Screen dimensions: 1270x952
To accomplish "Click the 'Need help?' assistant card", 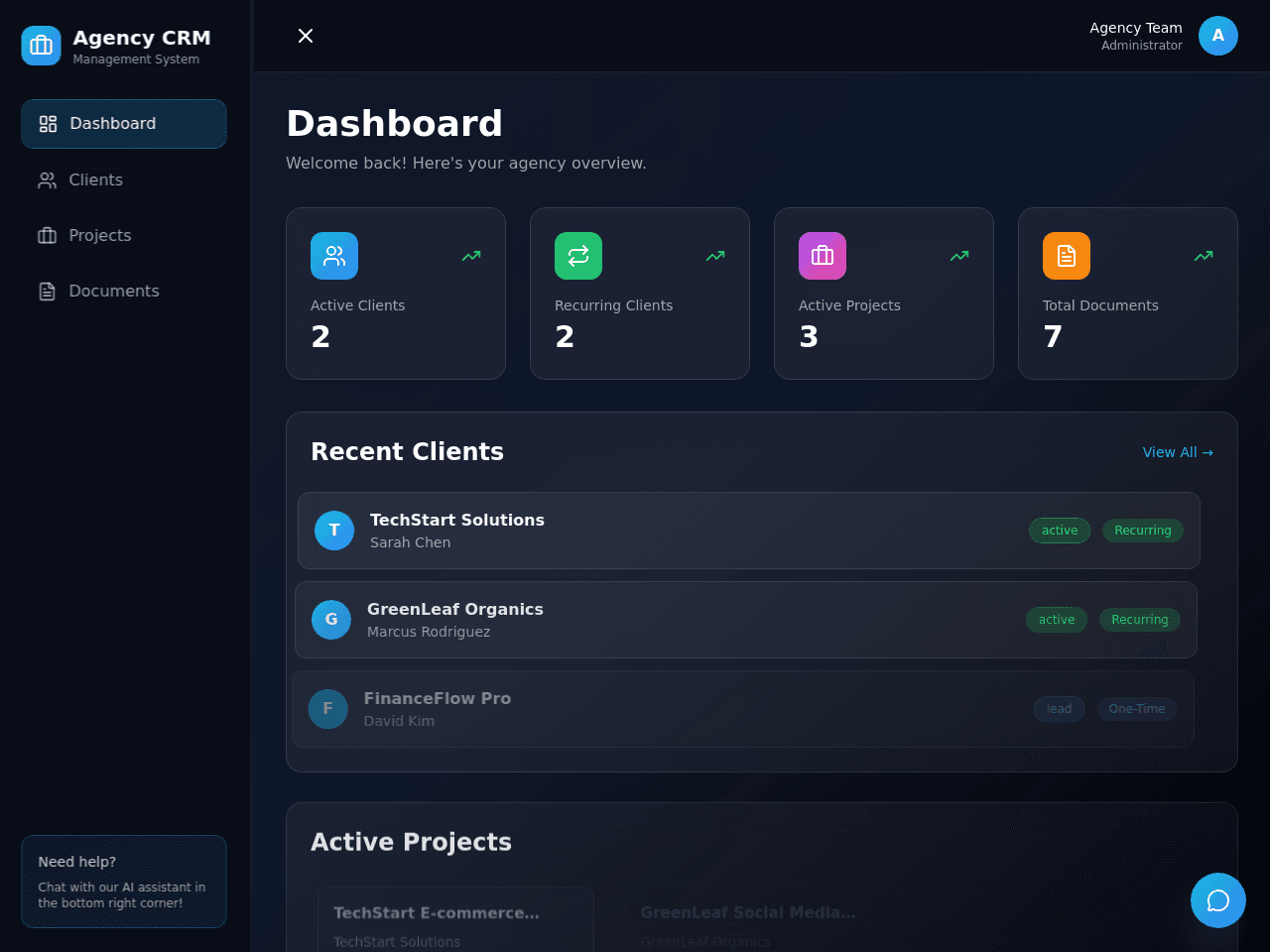I will pyautogui.click(x=124, y=882).
